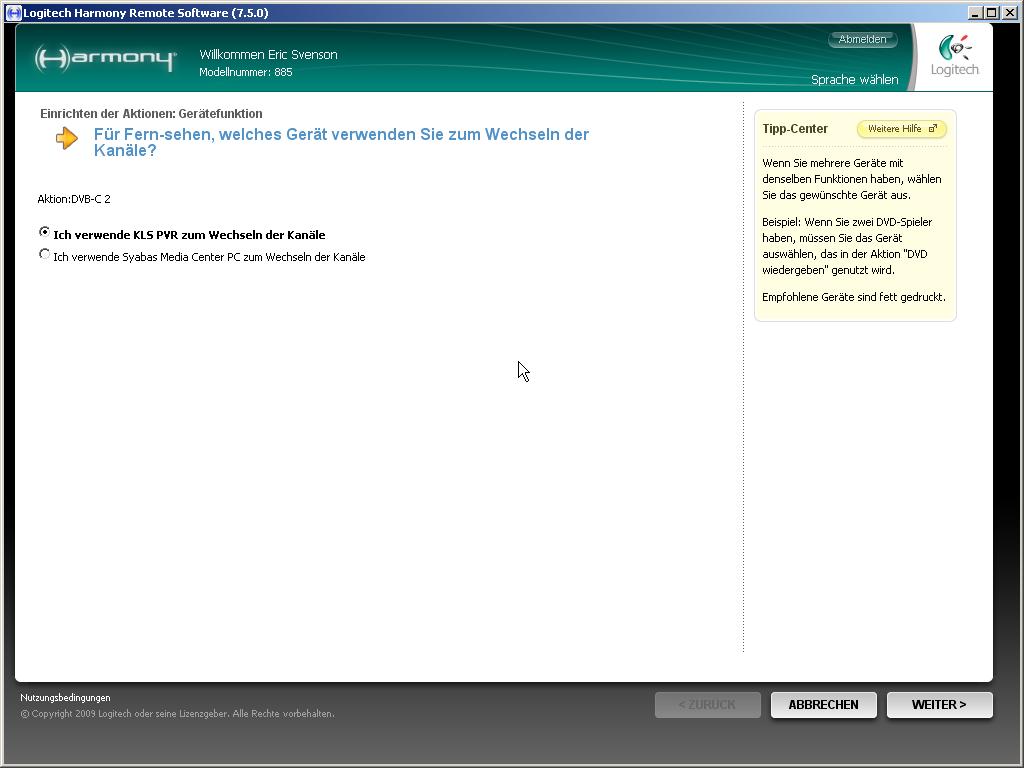Click the 'Empfohlene Geräte sind fett gedruckt' tip

[854, 297]
